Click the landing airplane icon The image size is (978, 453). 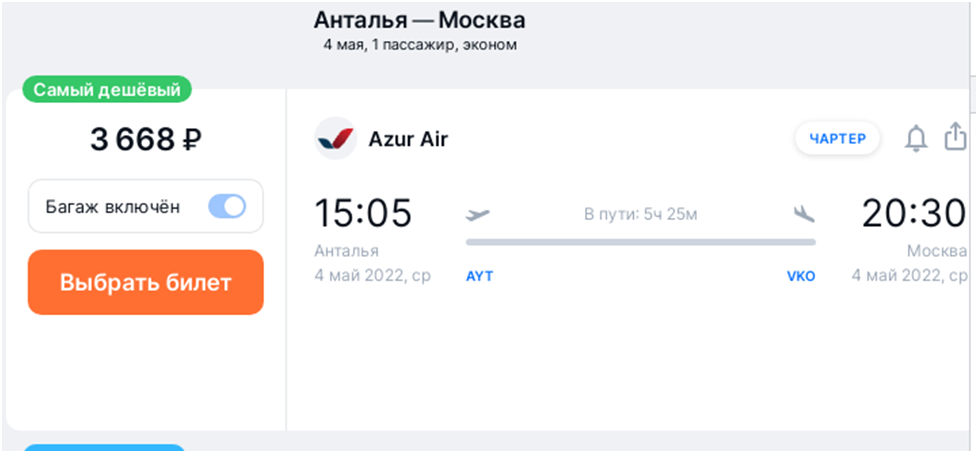(804, 215)
